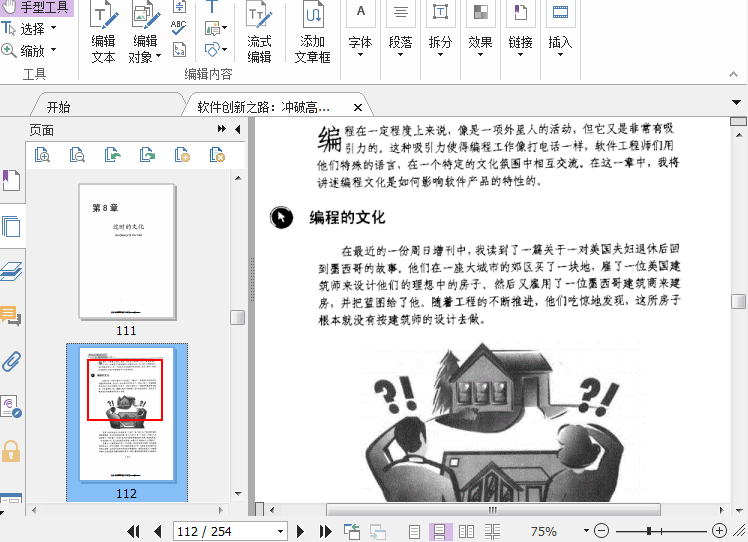The height and width of the screenshot is (542, 748).
Task: Click the 添加文章框 icon in ribbon
Action: [313, 34]
